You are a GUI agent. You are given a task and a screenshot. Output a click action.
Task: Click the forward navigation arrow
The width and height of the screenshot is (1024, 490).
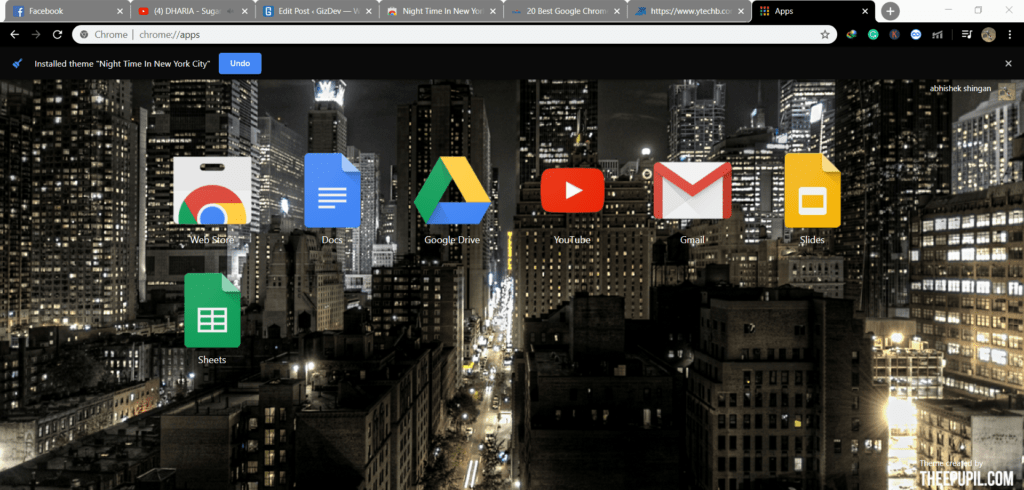pos(36,35)
